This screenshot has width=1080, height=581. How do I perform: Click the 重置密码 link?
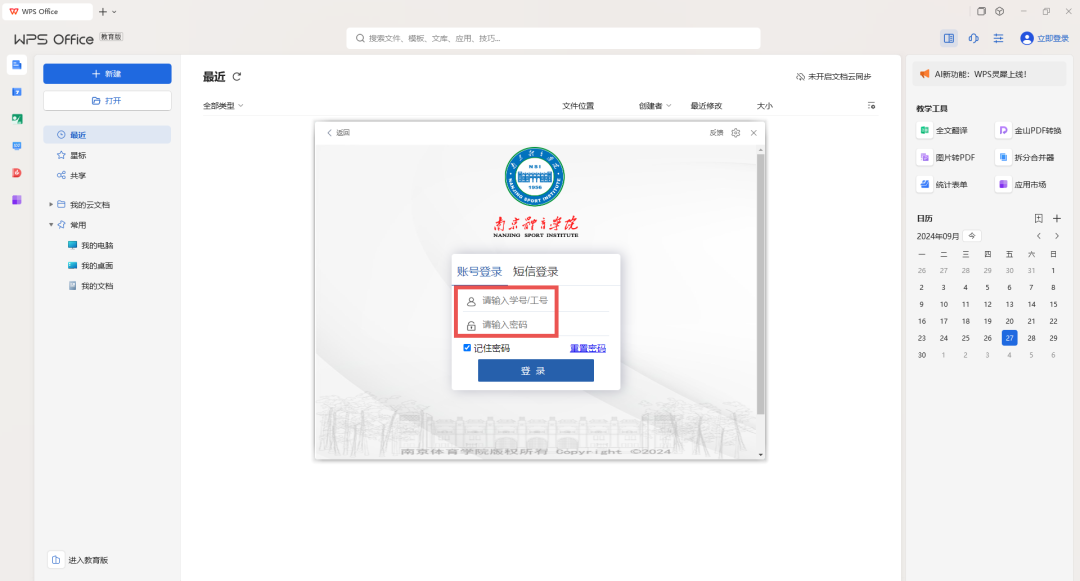point(588,348)
